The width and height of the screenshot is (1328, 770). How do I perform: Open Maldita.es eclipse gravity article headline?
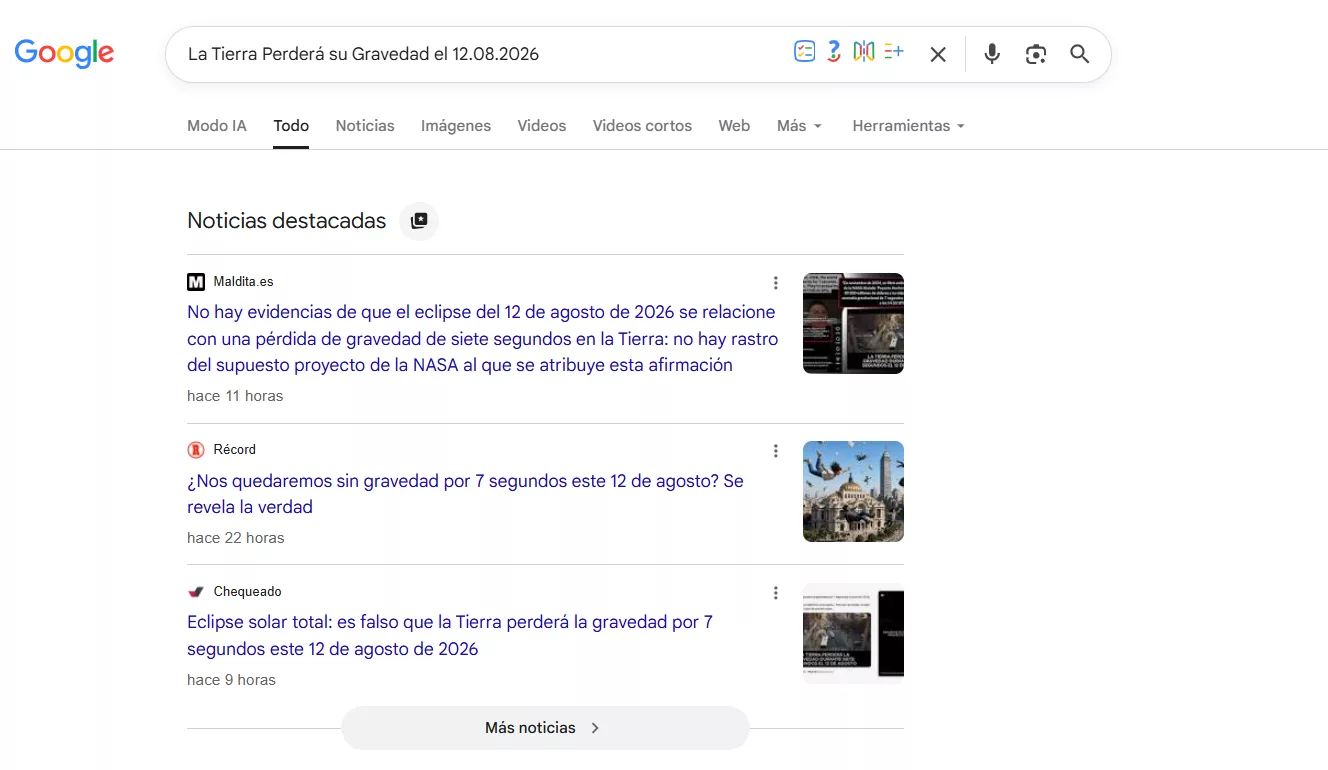(482, 339)
